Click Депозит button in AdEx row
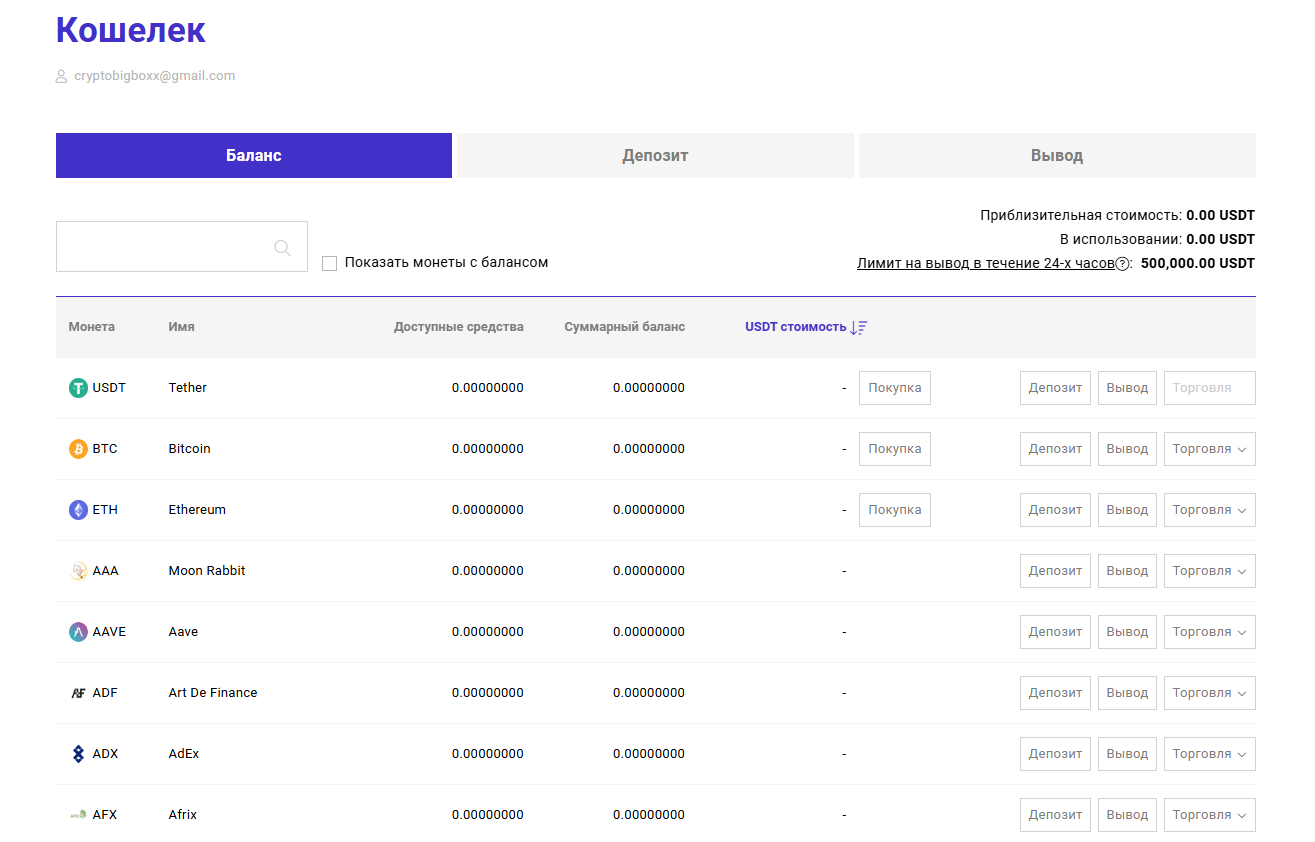Viewport: 1315px width, 842px height. click(1055, 754)
